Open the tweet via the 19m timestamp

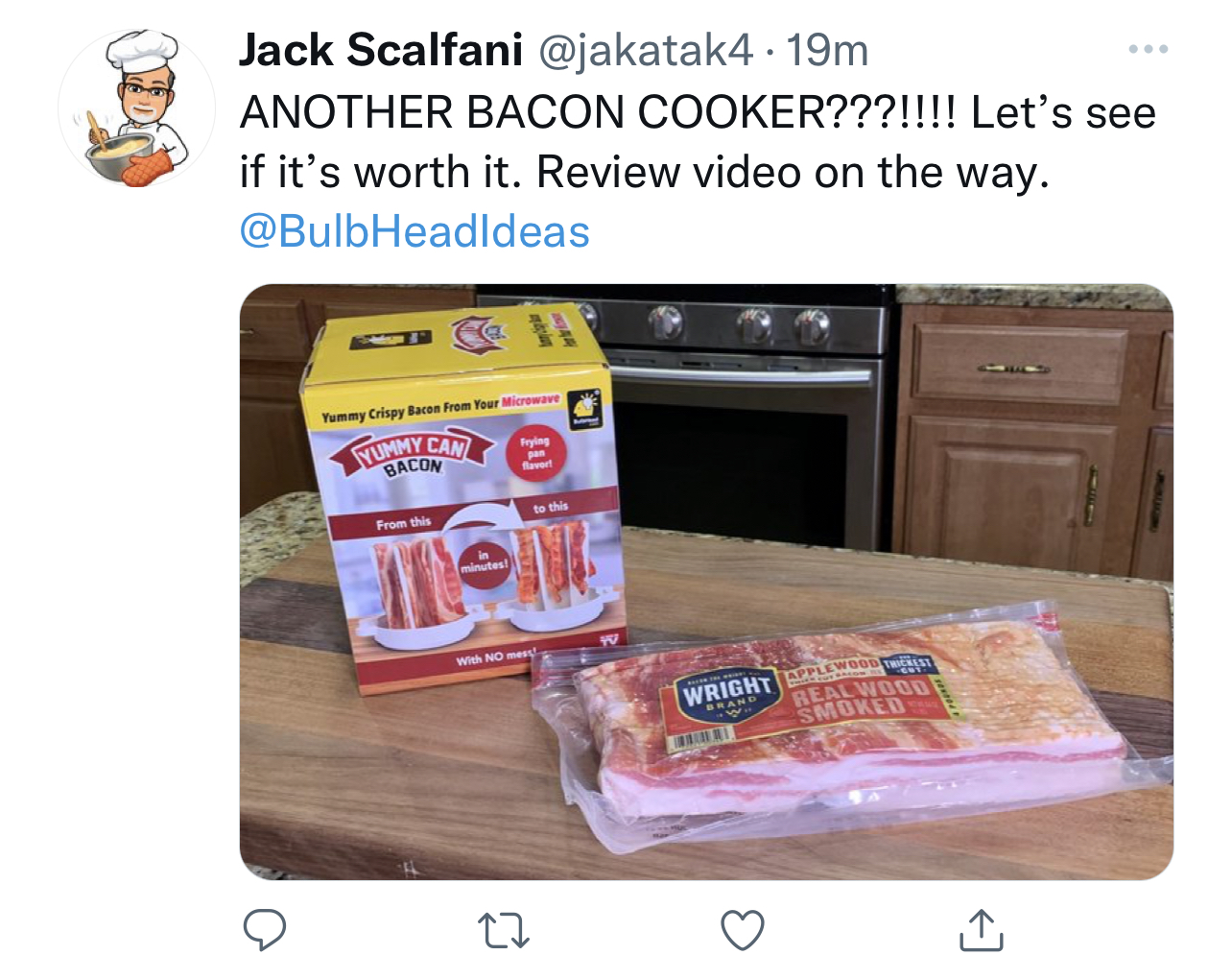pos(827,50)
